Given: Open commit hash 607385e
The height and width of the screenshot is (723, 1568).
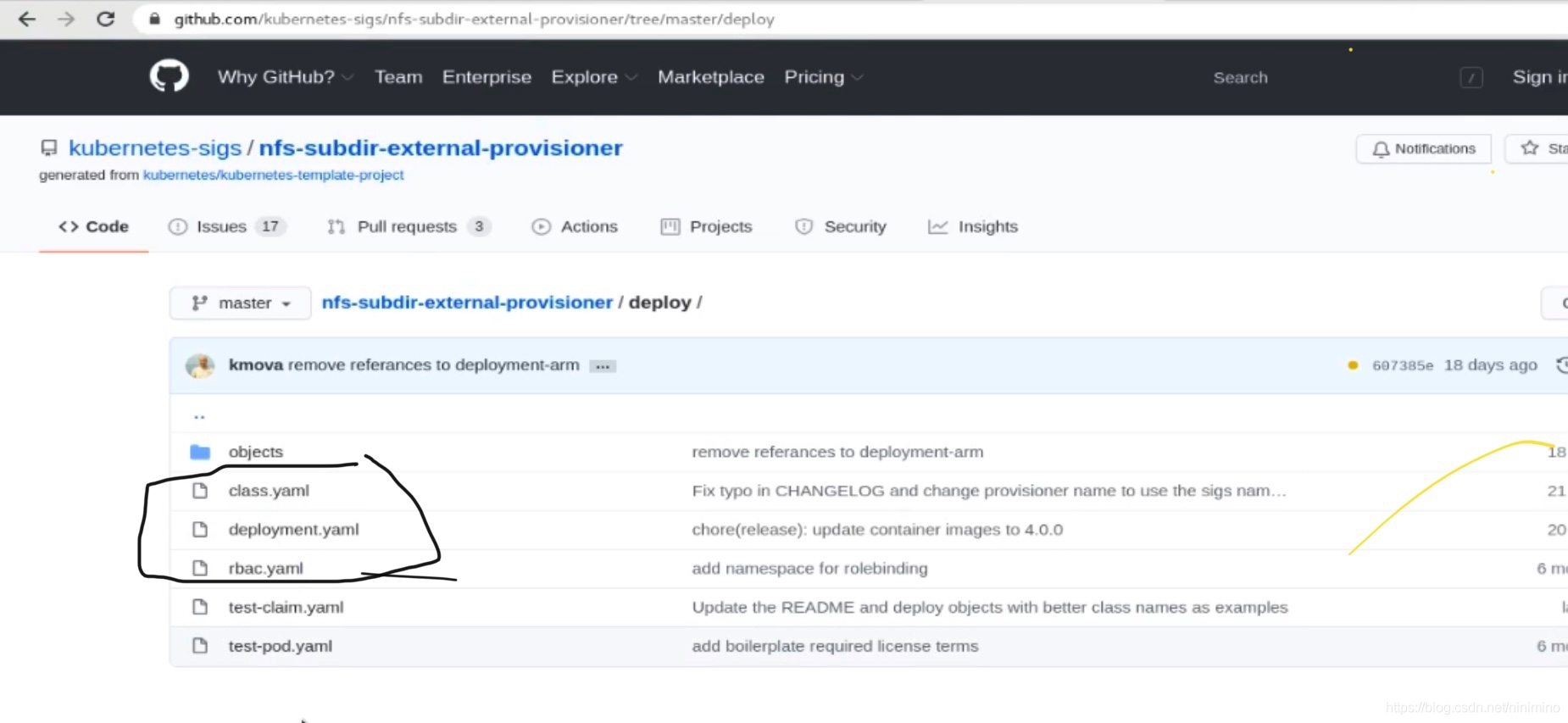Looking at the screenshot, I should pos(1403,365).
